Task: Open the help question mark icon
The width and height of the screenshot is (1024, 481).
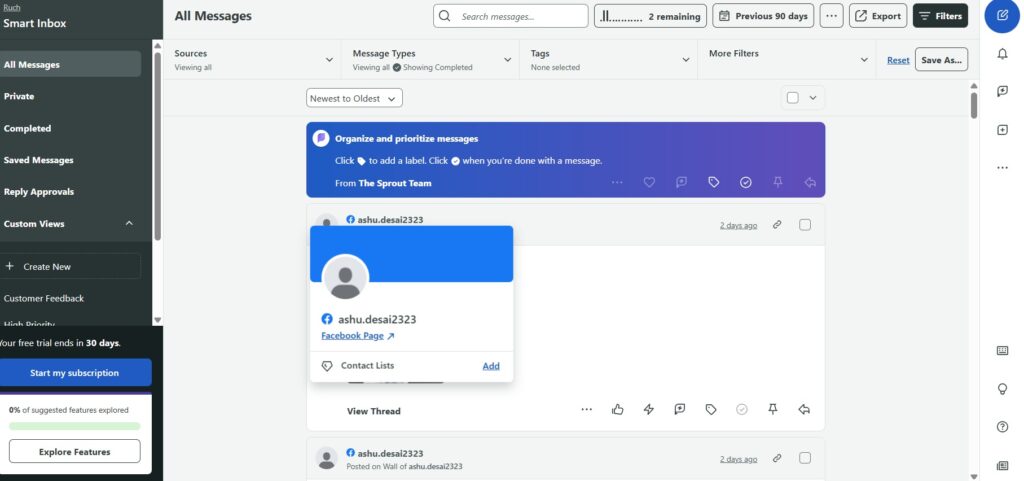Action: click(x=1002, y=427)
